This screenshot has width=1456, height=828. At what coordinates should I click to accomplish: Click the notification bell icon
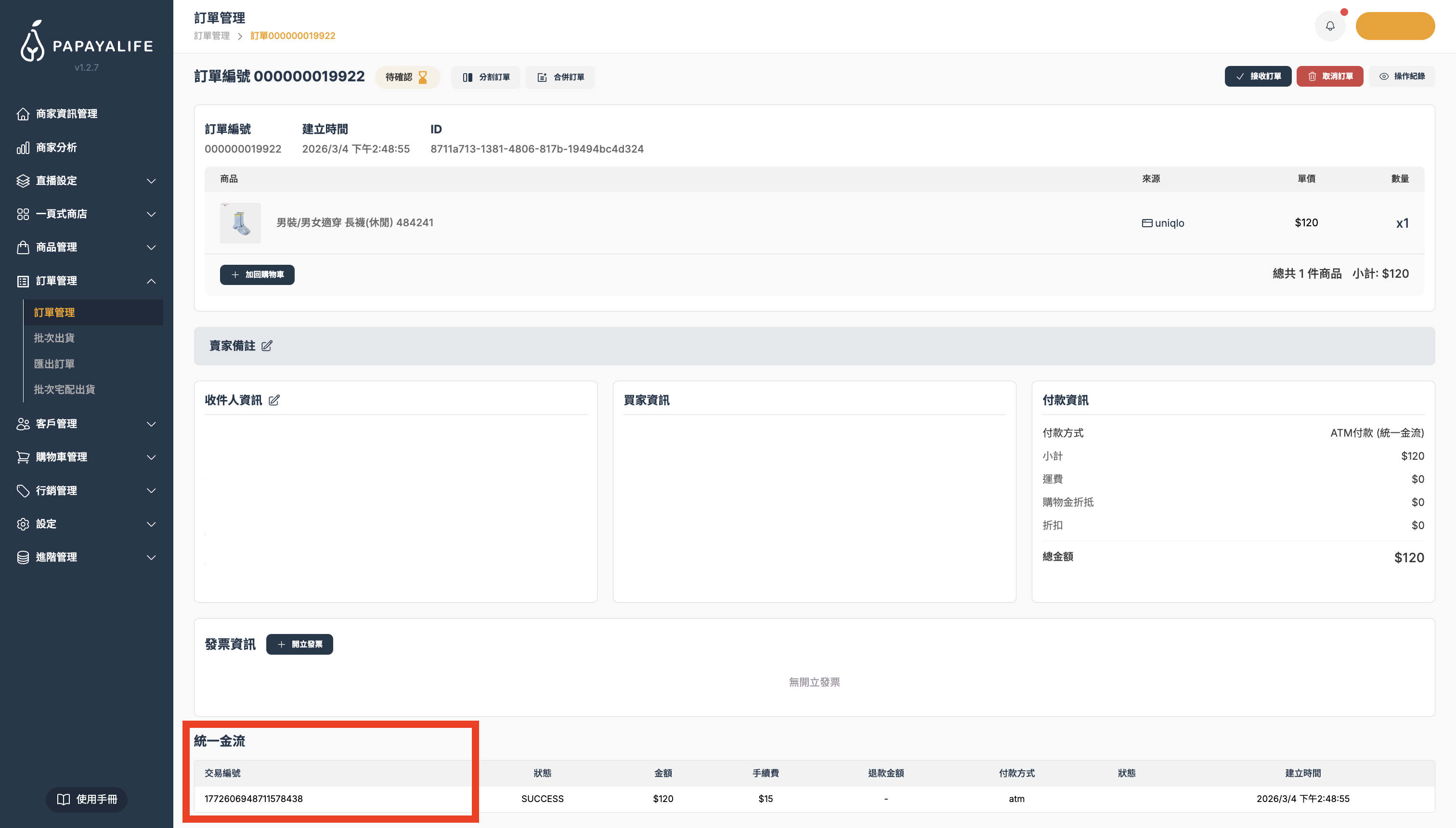1330,26
